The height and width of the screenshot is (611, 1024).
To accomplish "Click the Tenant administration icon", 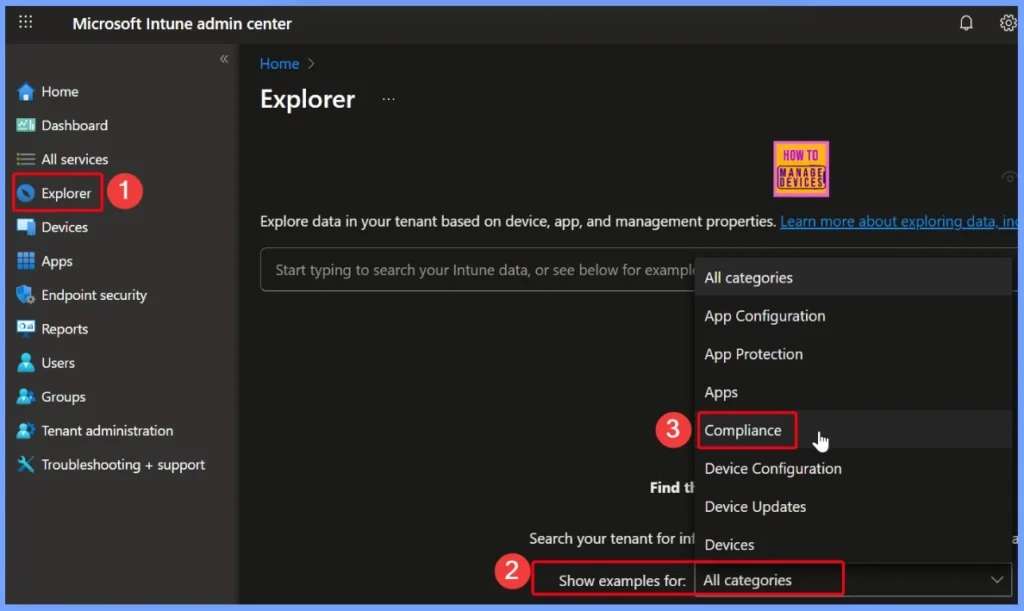I will pos(25,431).
